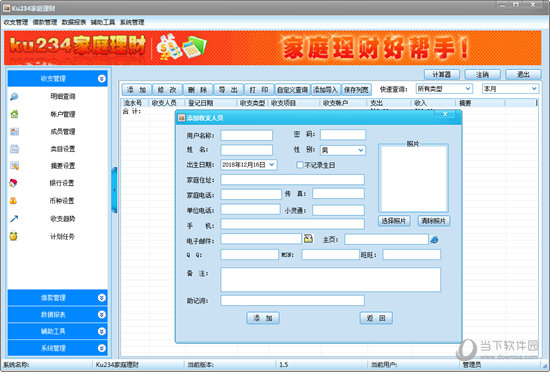Open the 借款管理 menu in menu bar
This screenshot has width=550, height=372.
(45, 22)
